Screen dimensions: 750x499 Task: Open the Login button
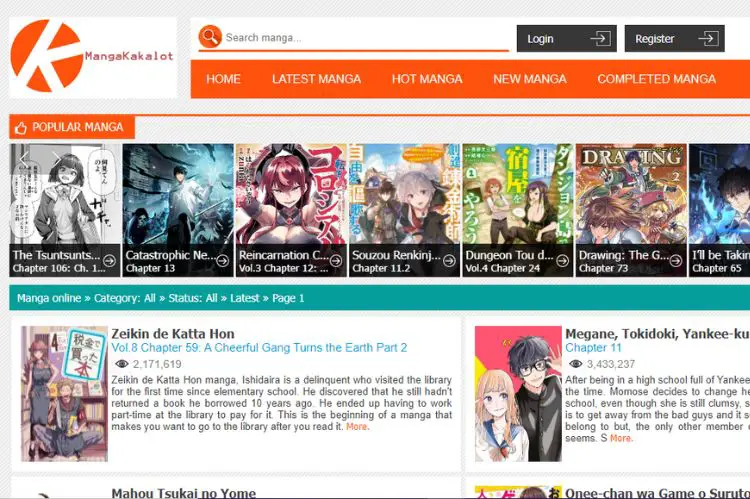[566, 39]
